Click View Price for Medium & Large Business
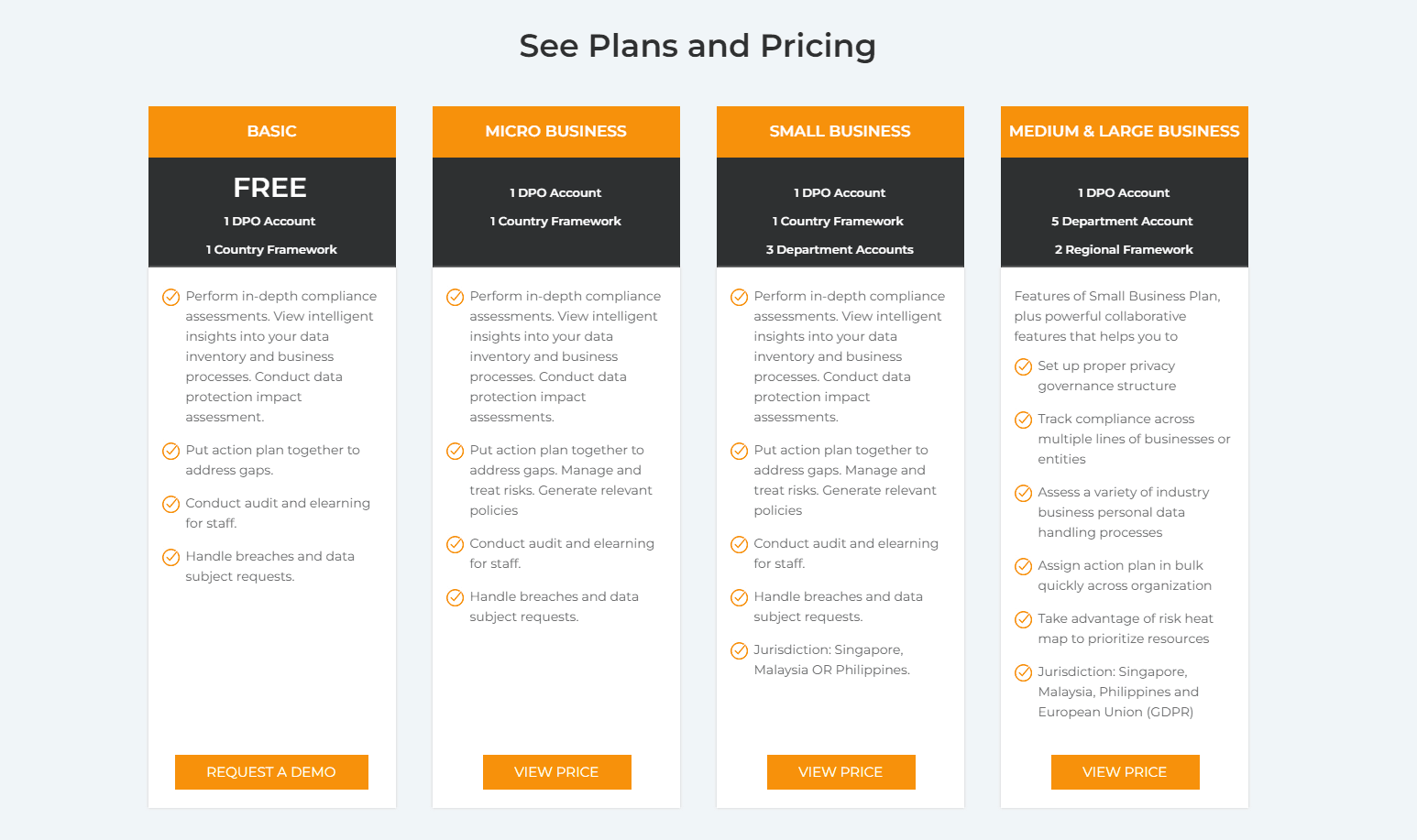The width and height of the screenshot is (1417, 840). pos(1125,772)
